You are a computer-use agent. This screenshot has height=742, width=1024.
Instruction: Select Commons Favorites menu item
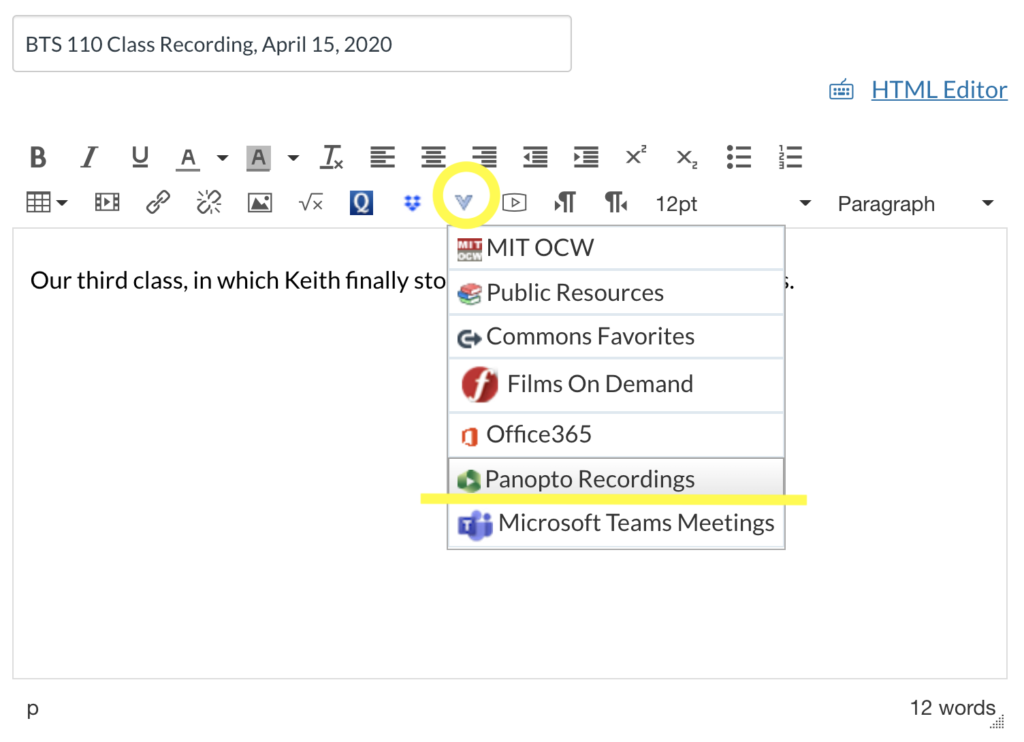click(x=616, y=337)
